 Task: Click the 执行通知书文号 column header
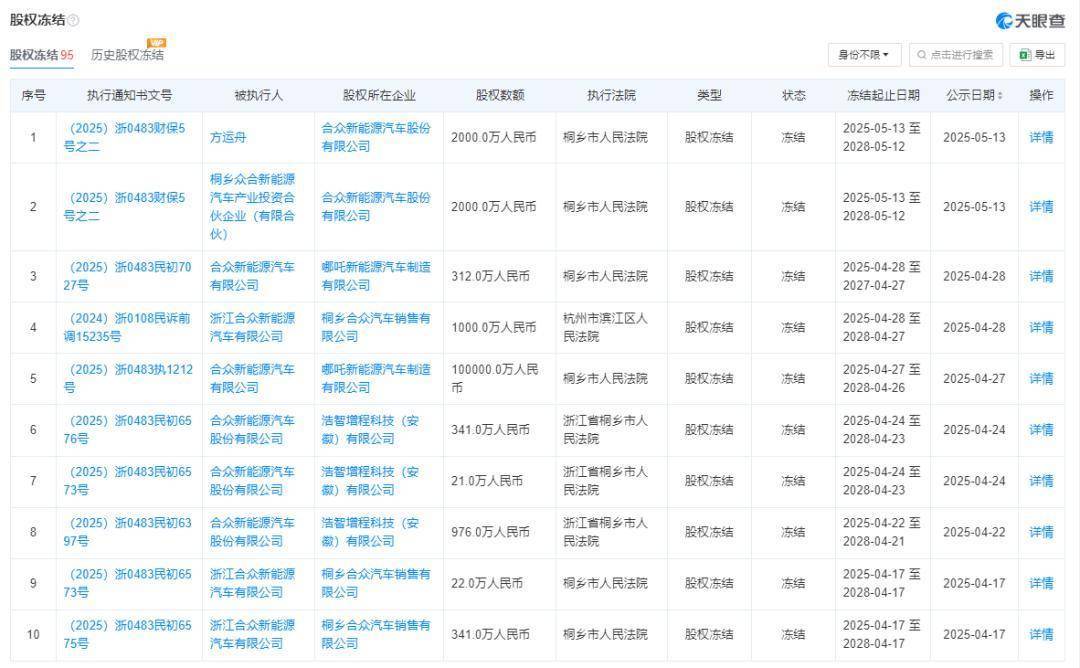129,96
